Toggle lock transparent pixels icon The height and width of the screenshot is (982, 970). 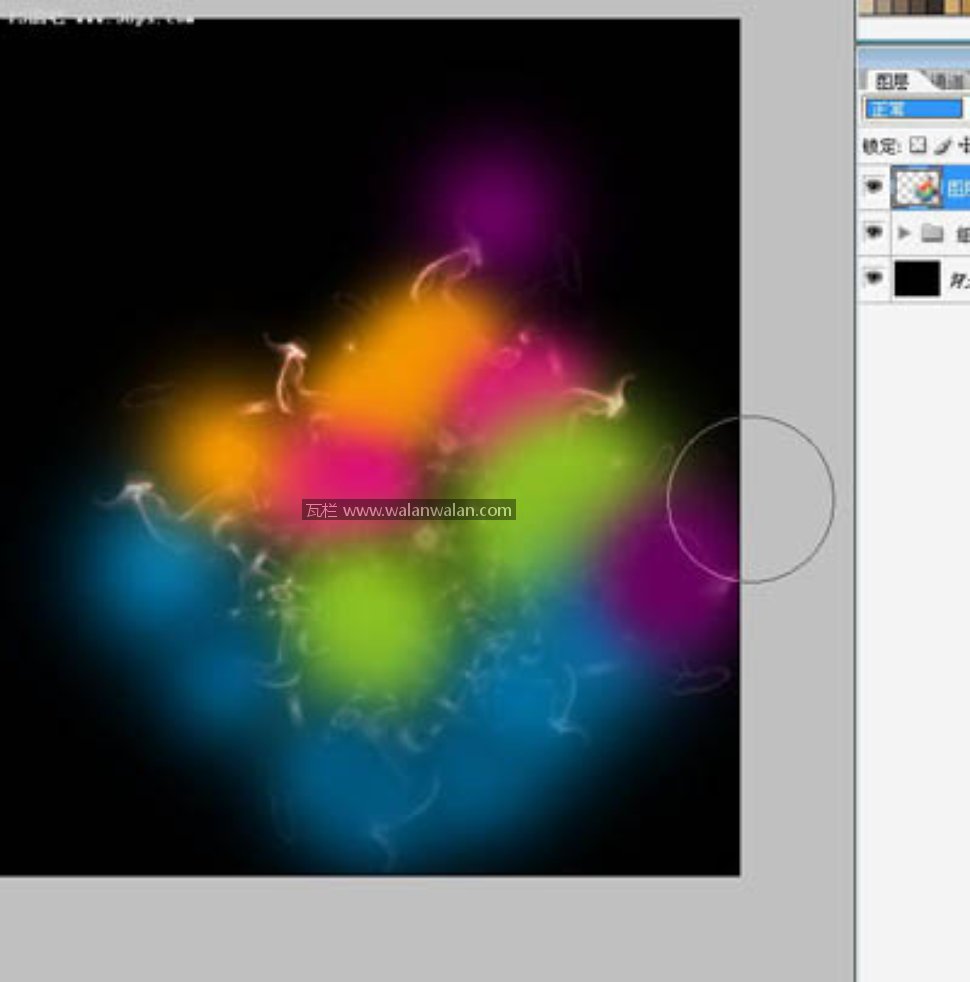tap(917, 146)
